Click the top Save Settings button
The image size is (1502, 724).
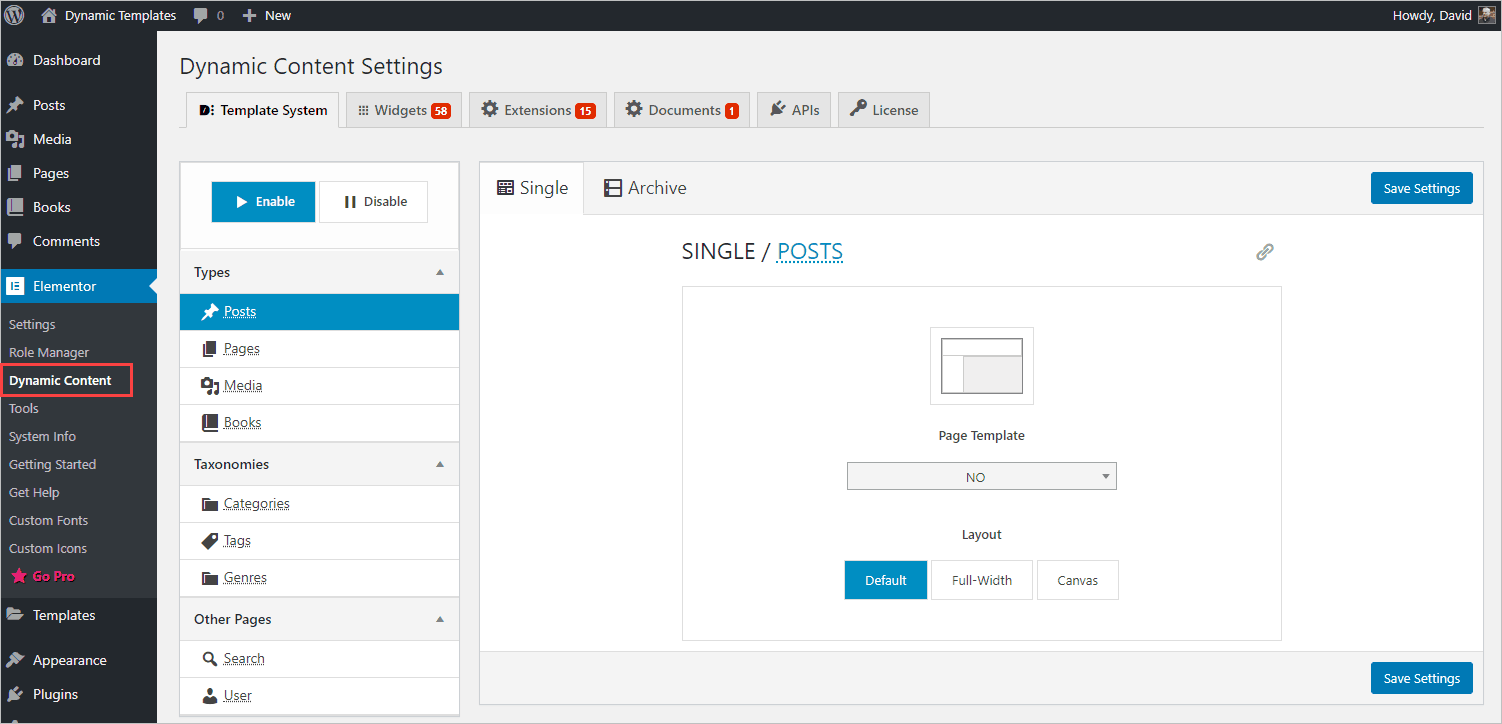point(1421,188)
